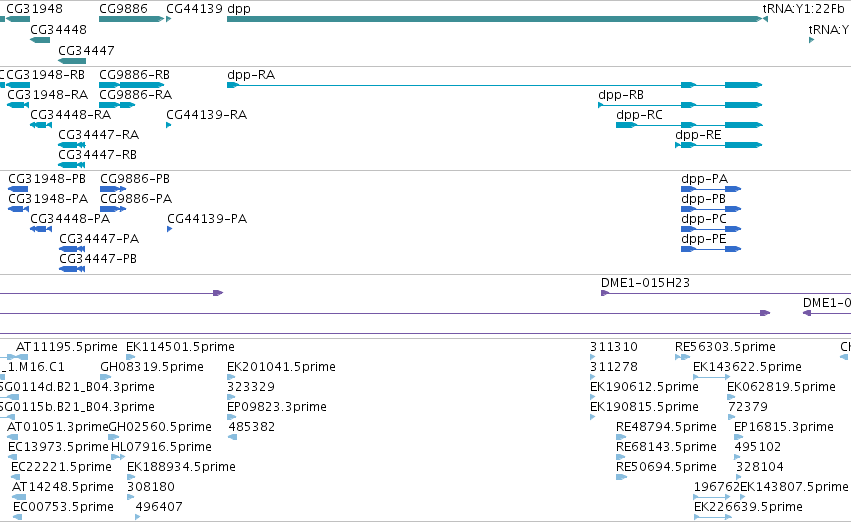
Task: Select EST RE56303.5prime label
Action: coord(726,347)
